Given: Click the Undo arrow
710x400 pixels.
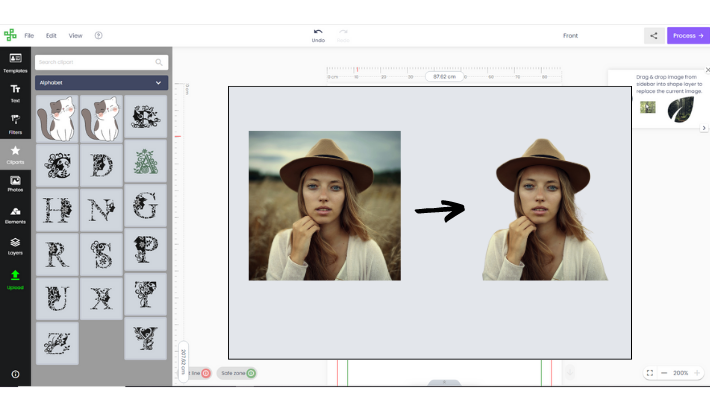Looking at the screenshot, I should [x=318, y=32].
